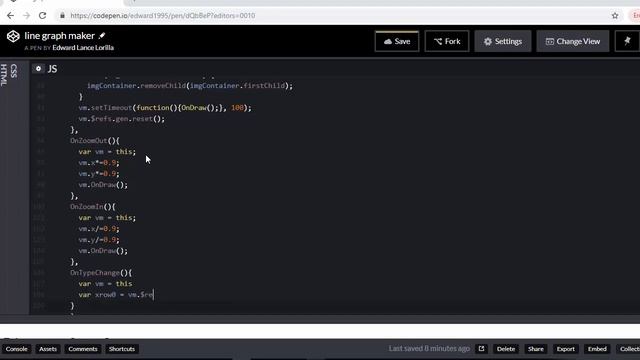Click the 'vm.y/=0.9;' code line
Image resolution: width=640 pixels, height=360 pixels.
(99, 240)
